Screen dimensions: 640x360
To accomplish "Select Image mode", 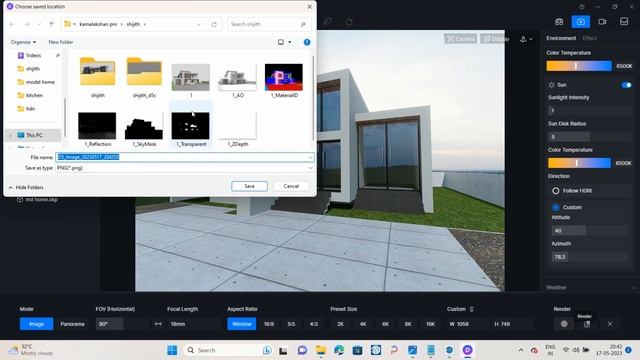I will [x=36, y=324].
